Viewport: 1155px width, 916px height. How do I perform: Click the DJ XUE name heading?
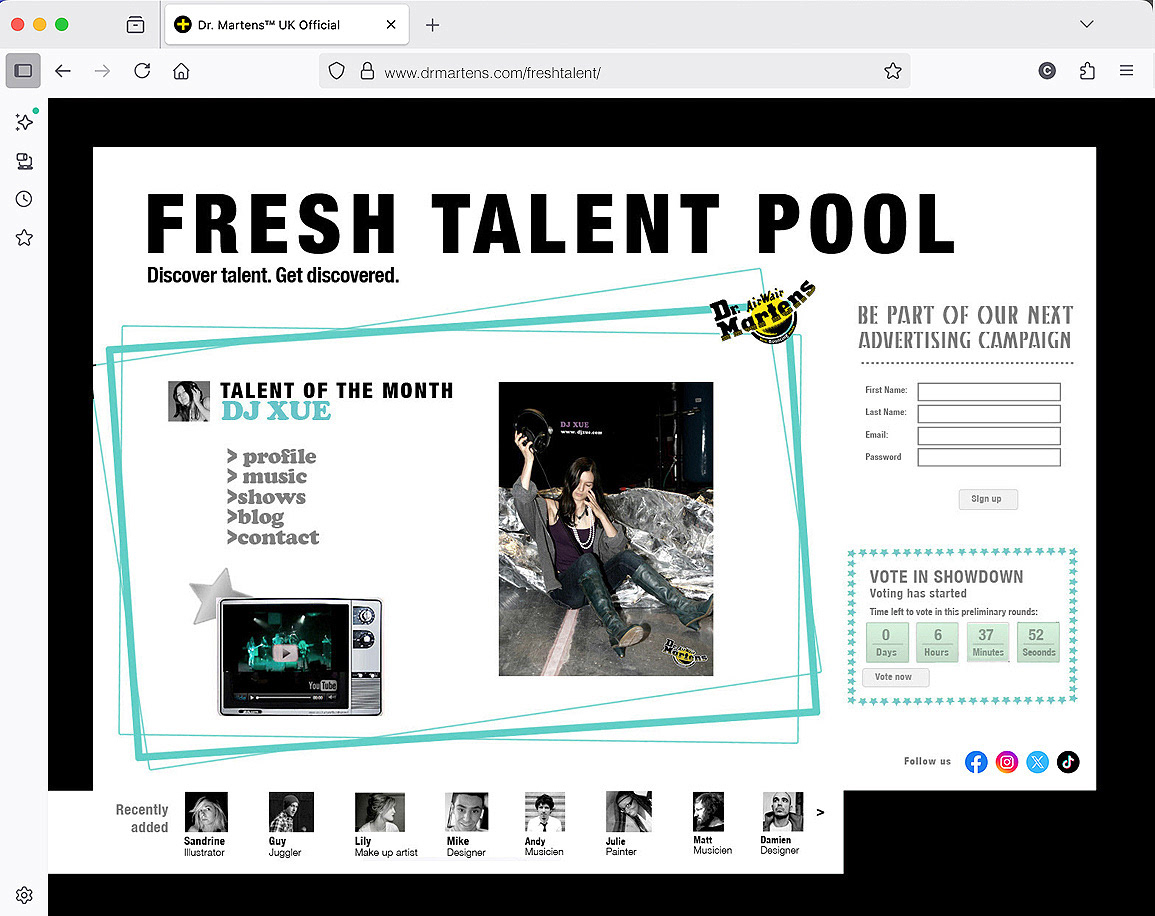[276, 411]
